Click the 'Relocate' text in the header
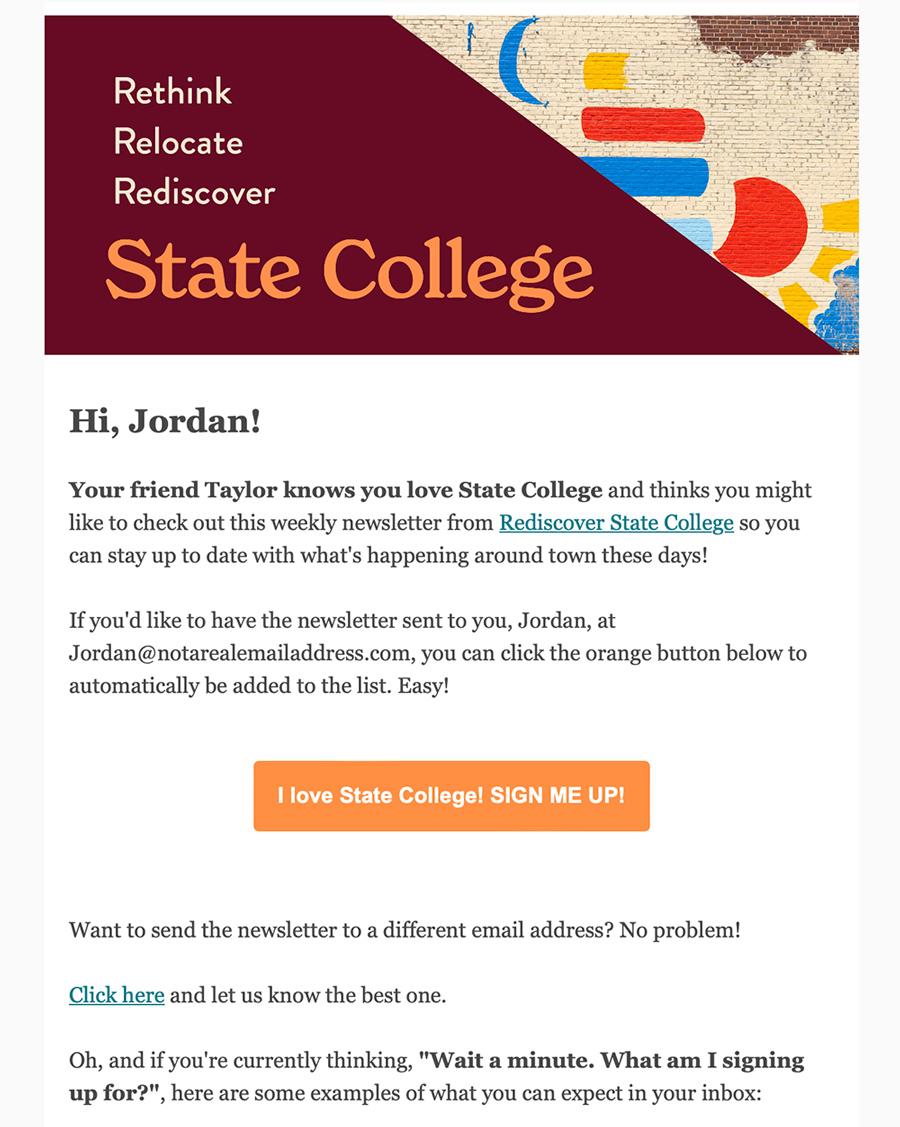 (178, 142)
